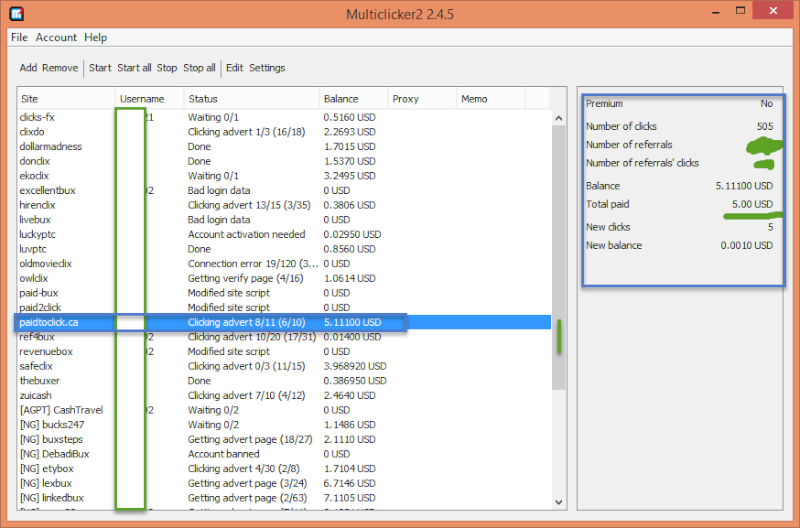
Task: Select the [NG] DebadiBux row
Action: (284, 454)
